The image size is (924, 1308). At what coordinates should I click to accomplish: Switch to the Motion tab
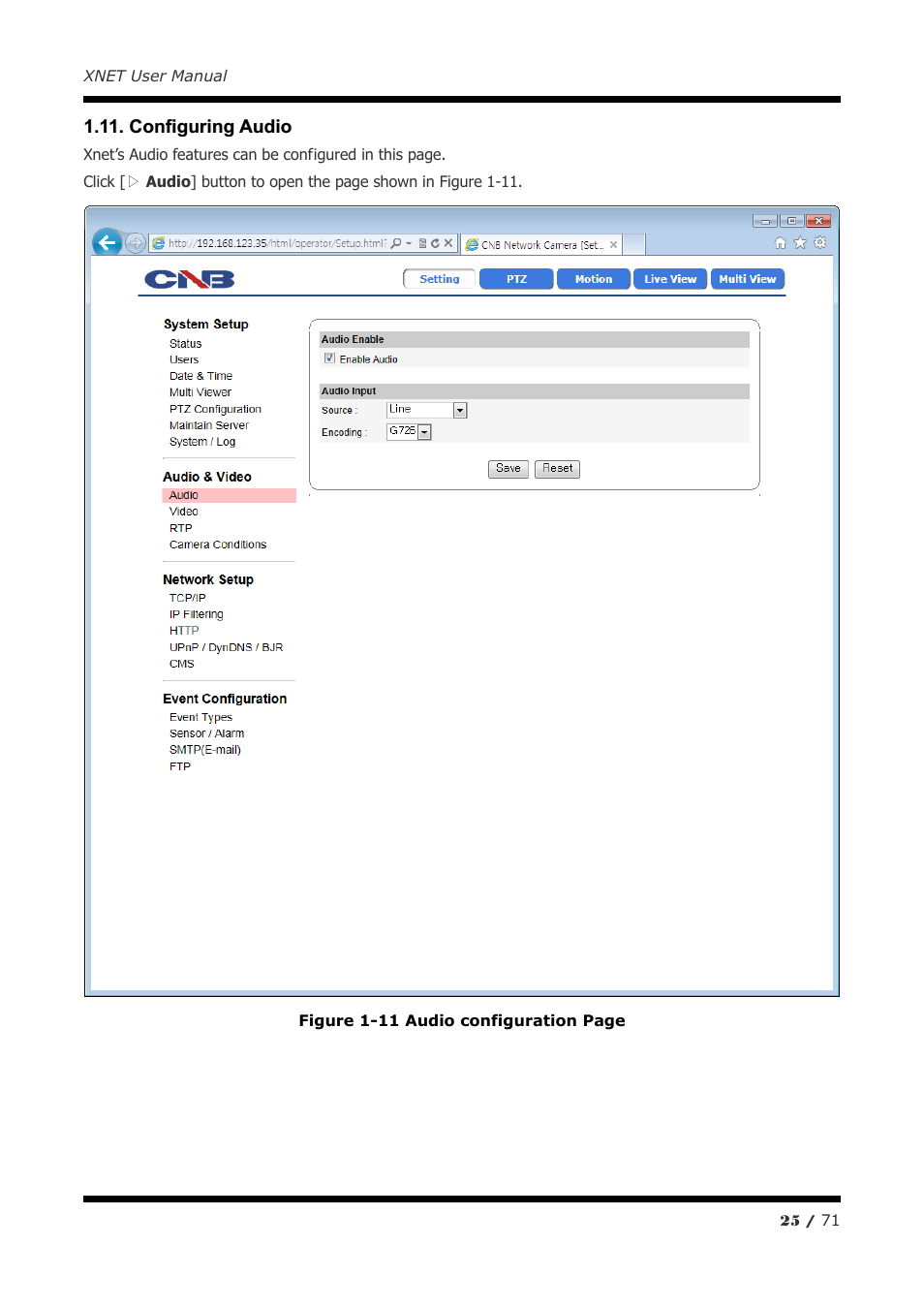point(594,279)
